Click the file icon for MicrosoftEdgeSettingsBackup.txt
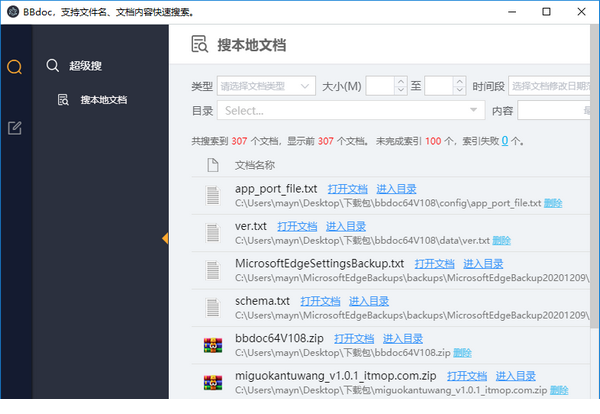The width and height of the screenshot is (600, 414). [x=213, y=270]
